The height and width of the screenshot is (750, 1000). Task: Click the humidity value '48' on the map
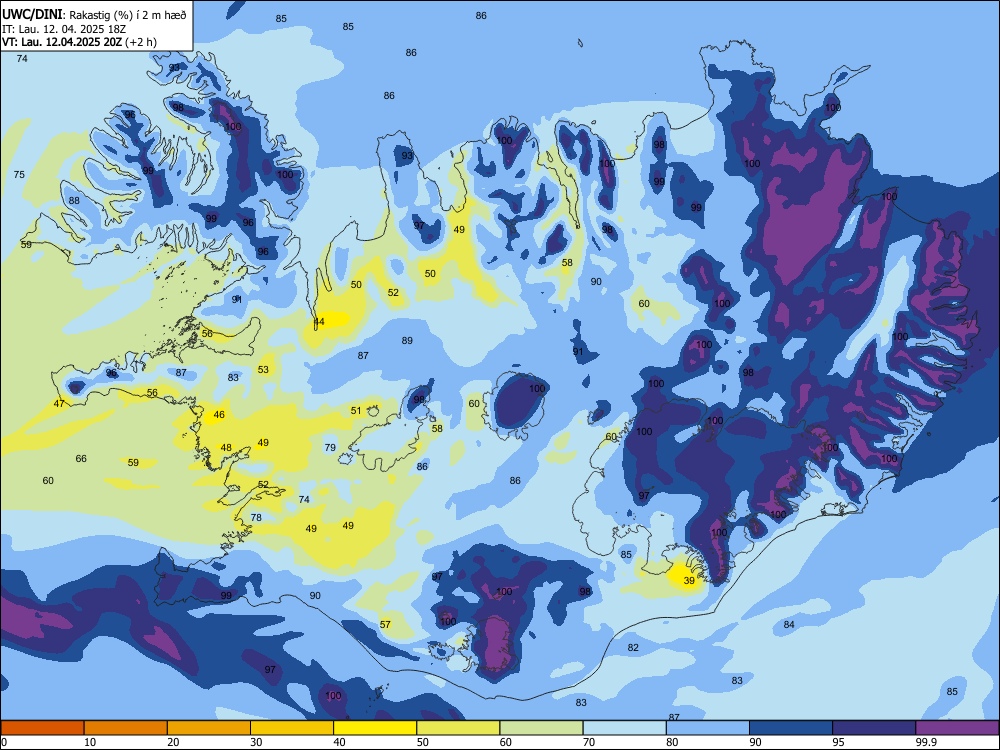(226, 448)
